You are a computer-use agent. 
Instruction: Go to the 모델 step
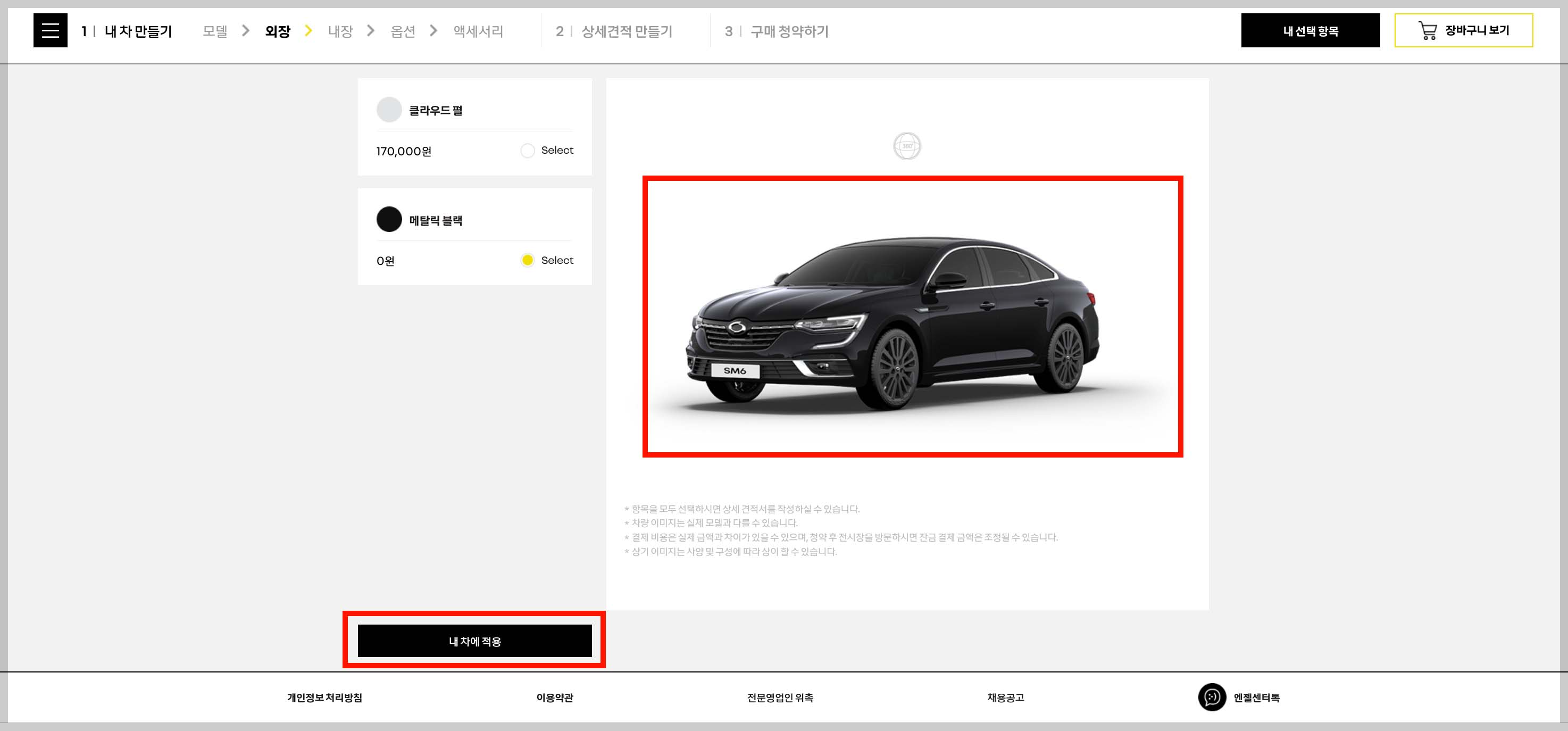tap(215, 31)
